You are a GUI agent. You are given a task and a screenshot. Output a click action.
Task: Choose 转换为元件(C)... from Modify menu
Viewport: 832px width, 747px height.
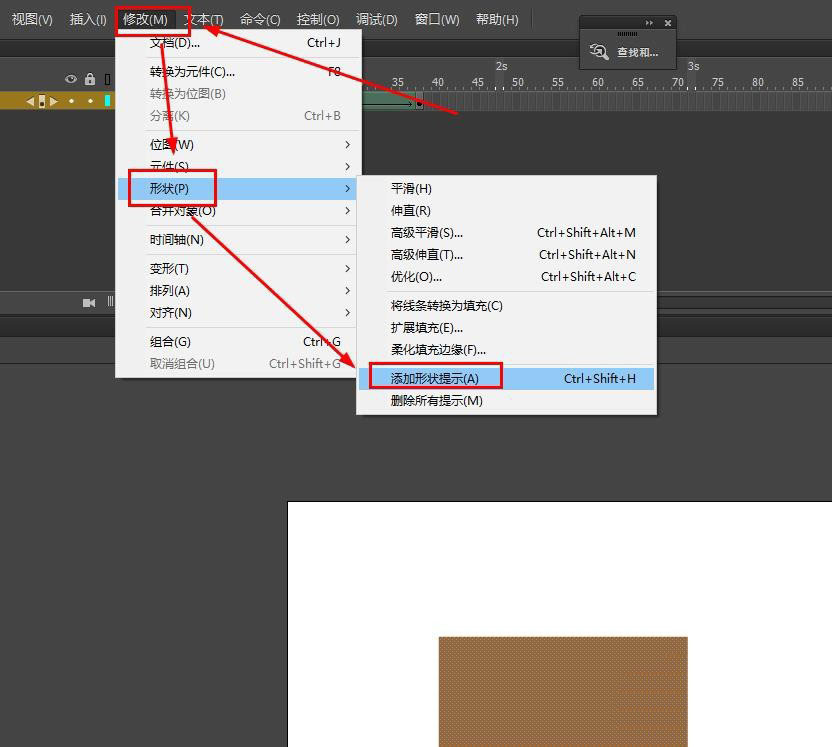point(192,72)
